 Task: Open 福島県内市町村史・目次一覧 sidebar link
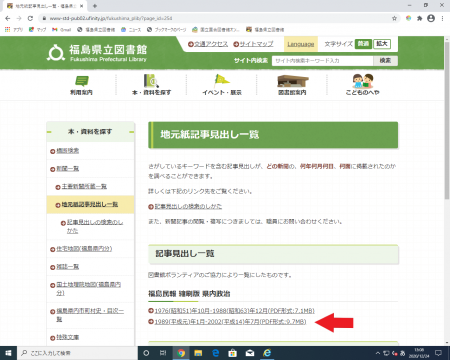(x=90, y=315)
